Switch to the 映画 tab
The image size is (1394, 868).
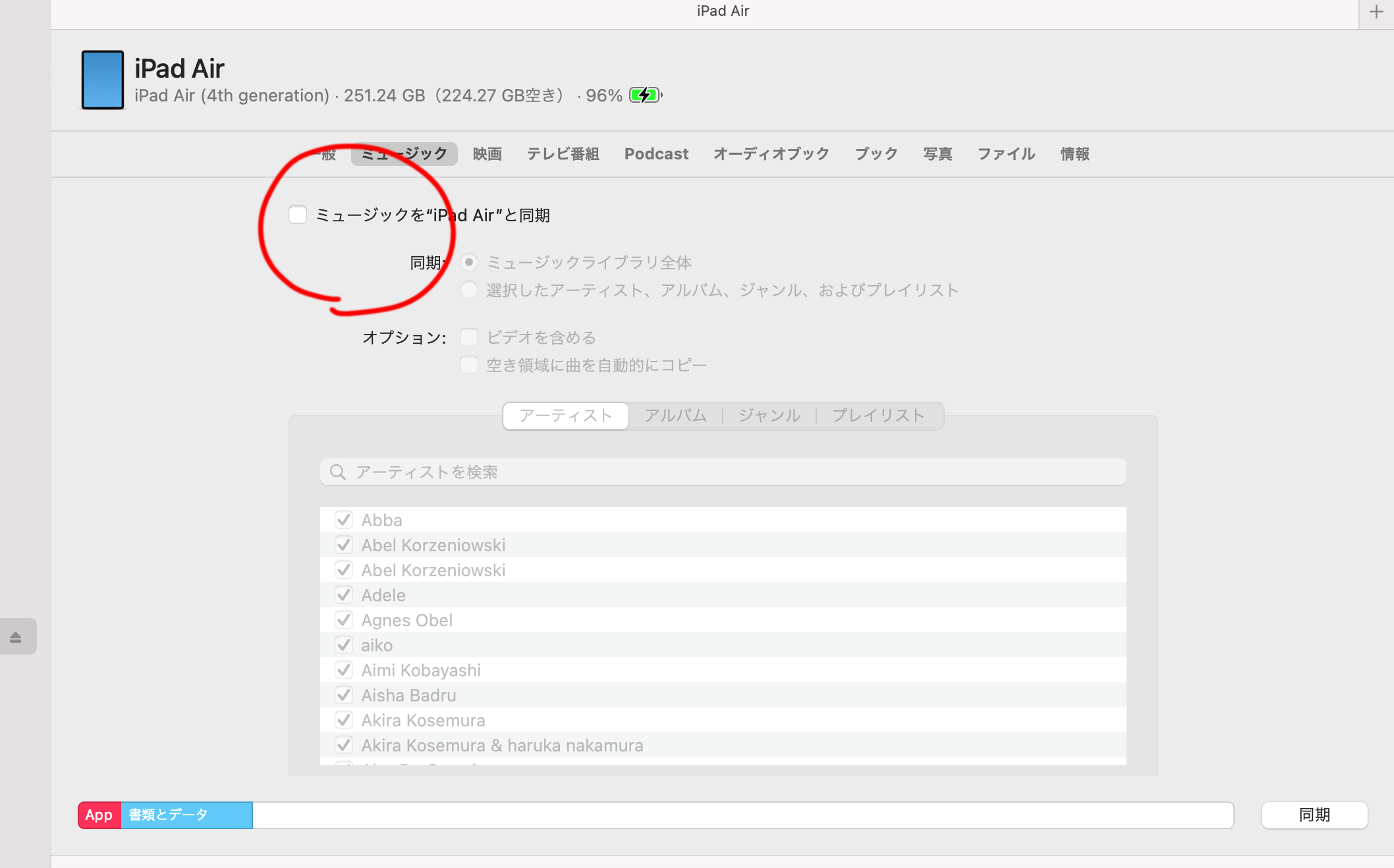(x=488, y=154)
